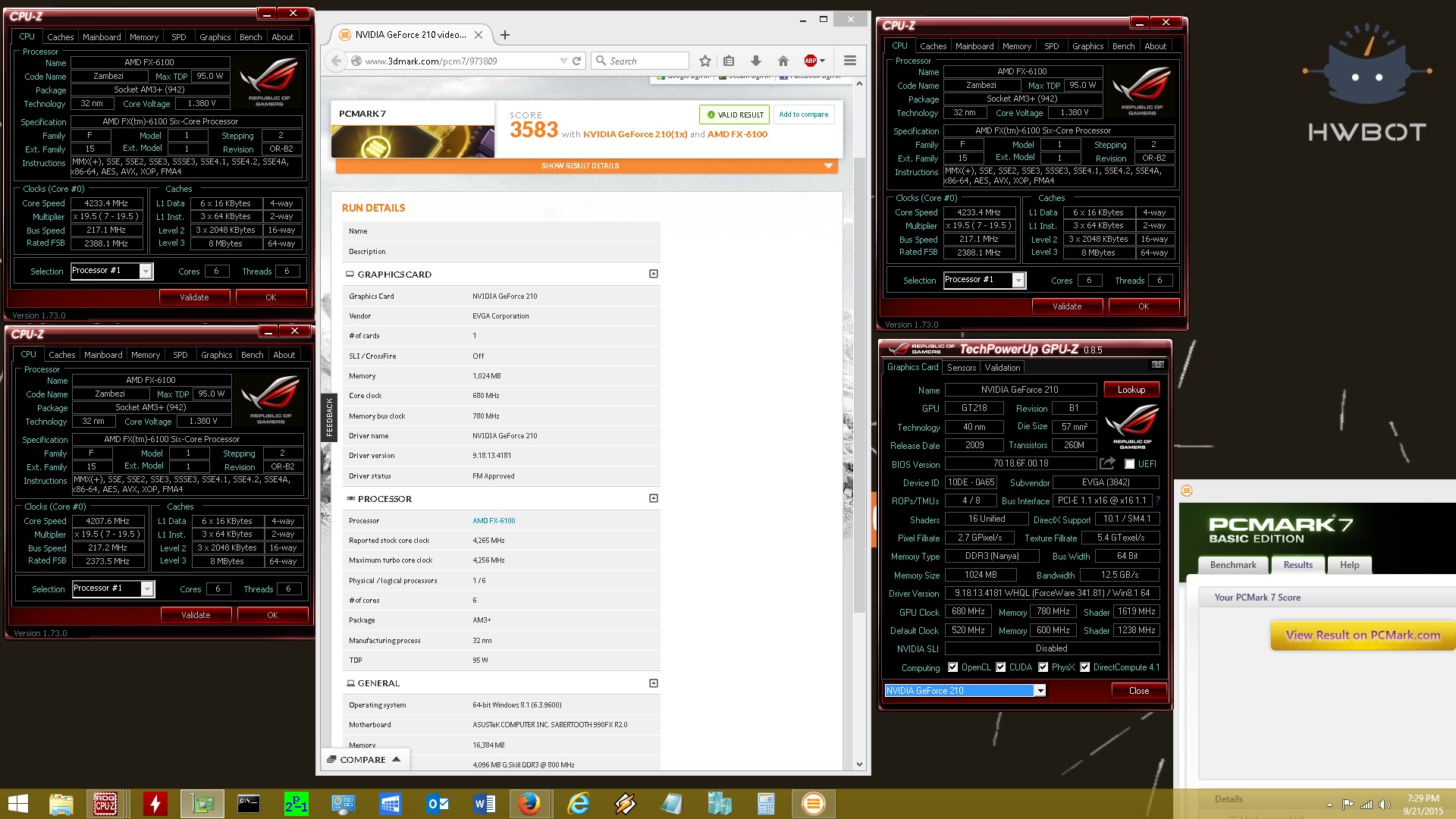Click the 3dmark URL address field
This screenshot has width=1456, height=819.
point(460,61)
